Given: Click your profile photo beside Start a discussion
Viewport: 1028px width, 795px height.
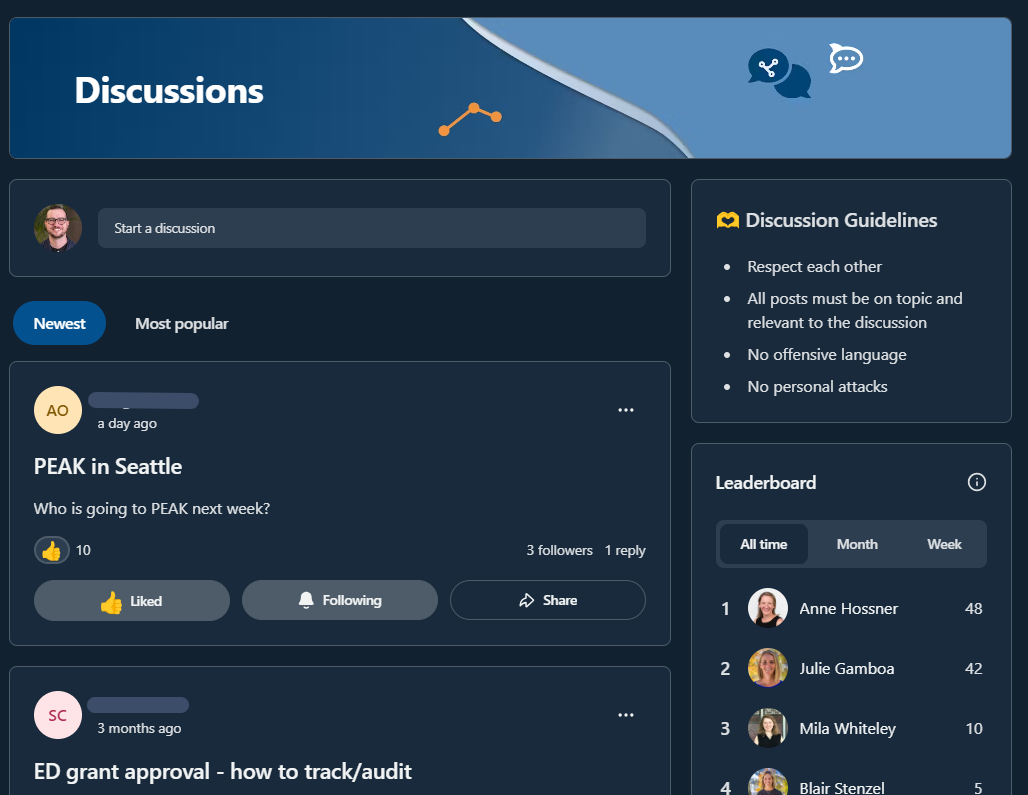Looking at the screenshot, I should point(58,228).
